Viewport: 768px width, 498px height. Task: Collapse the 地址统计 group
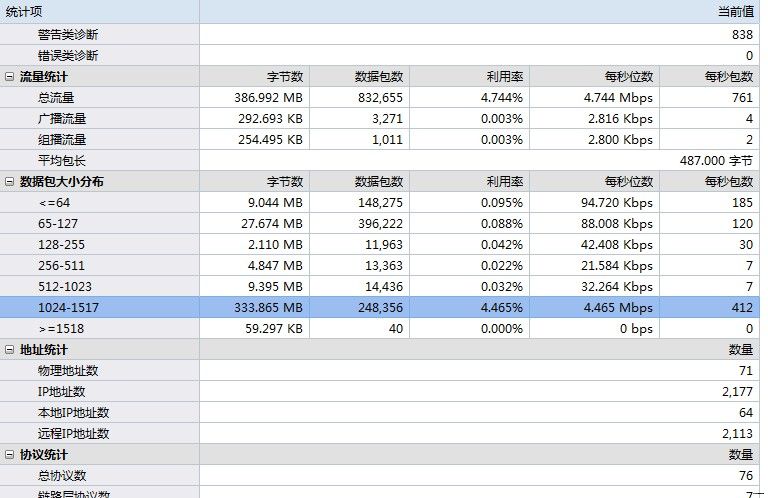(10, 350)
